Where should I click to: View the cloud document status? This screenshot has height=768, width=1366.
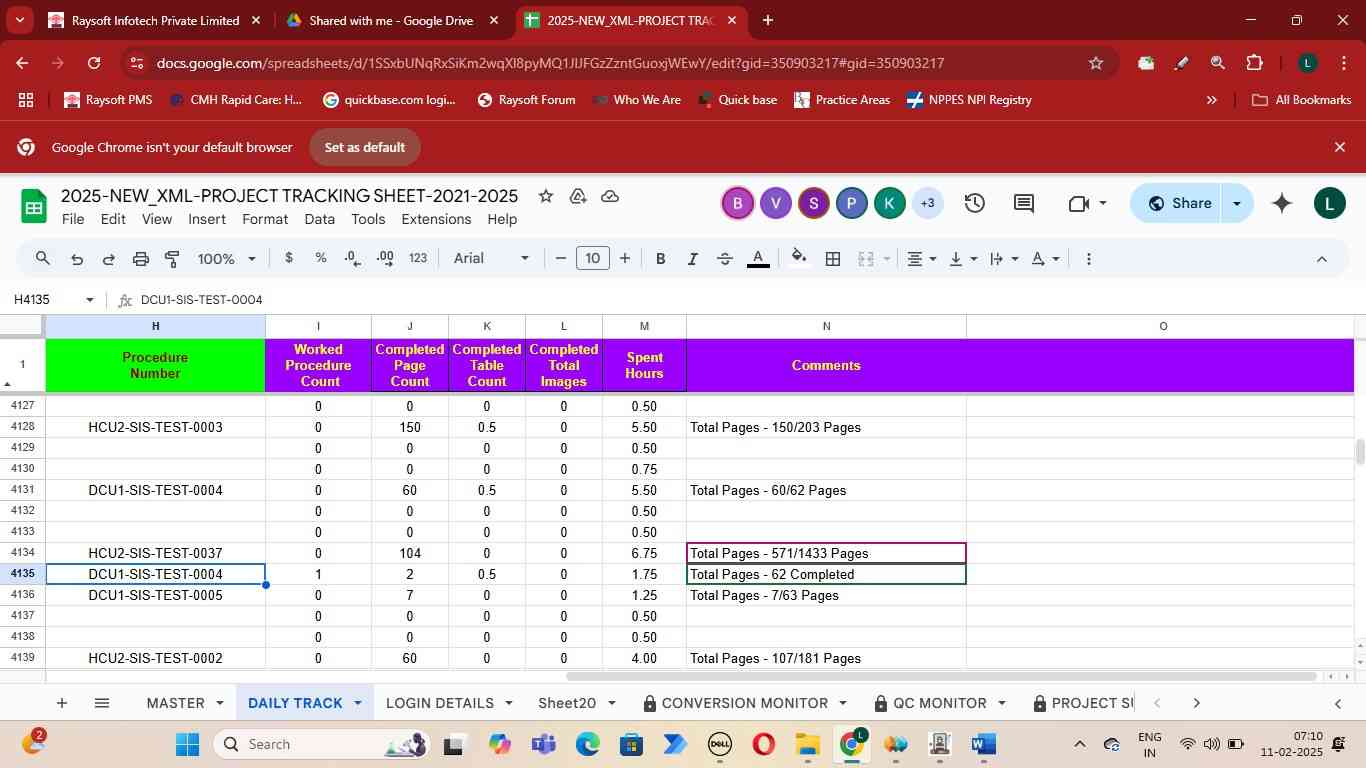(610, 196)
